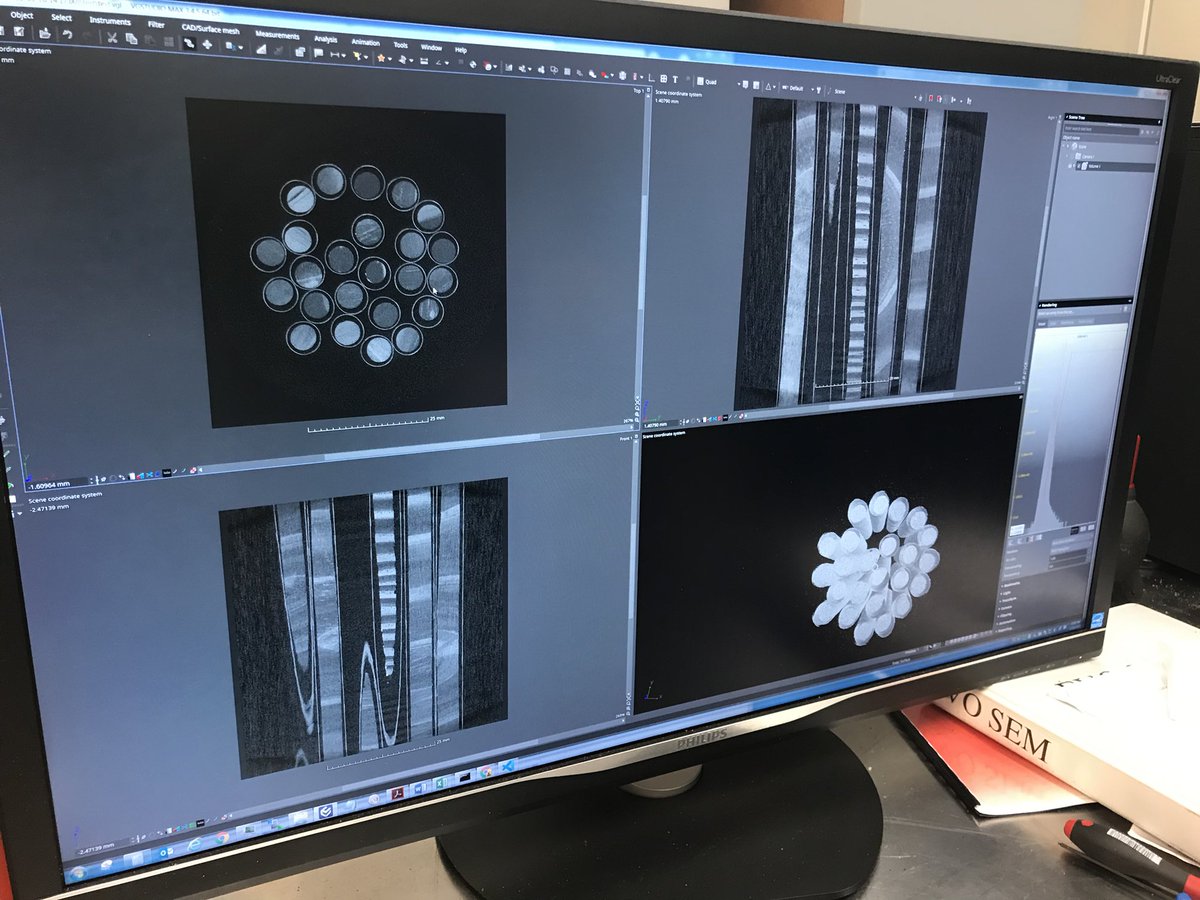The height and width of the screenshot is (900, 1200).
Task: Select Volume 1 in Scene Tree
Action: pos(1115,166)
